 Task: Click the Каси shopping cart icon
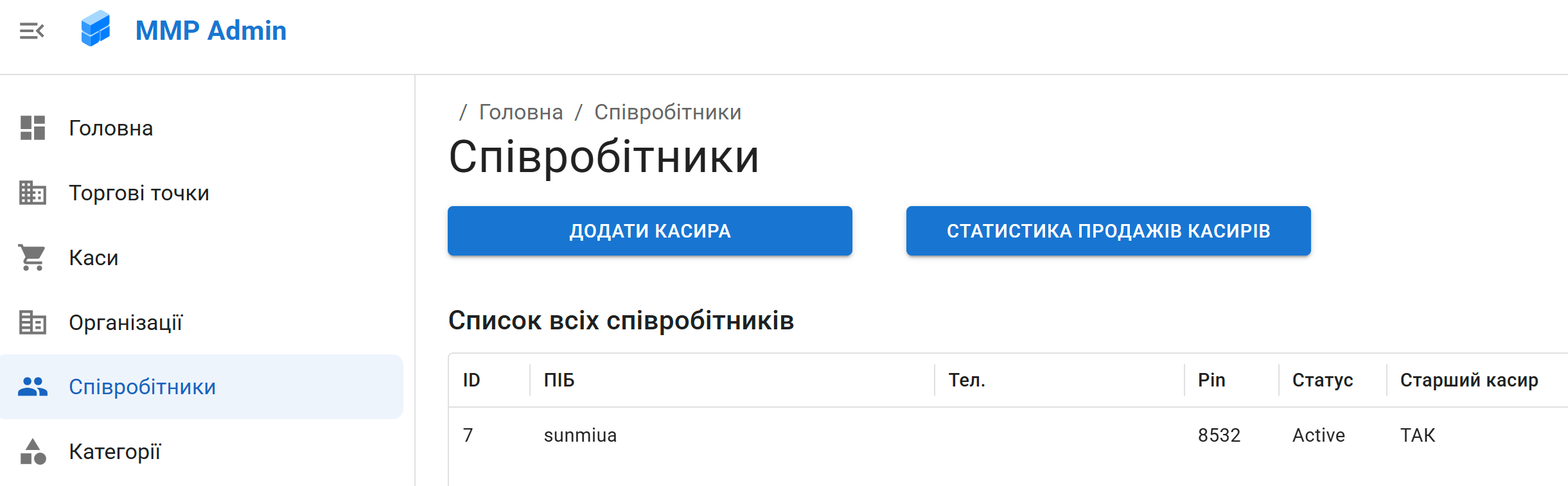(33, 257)
